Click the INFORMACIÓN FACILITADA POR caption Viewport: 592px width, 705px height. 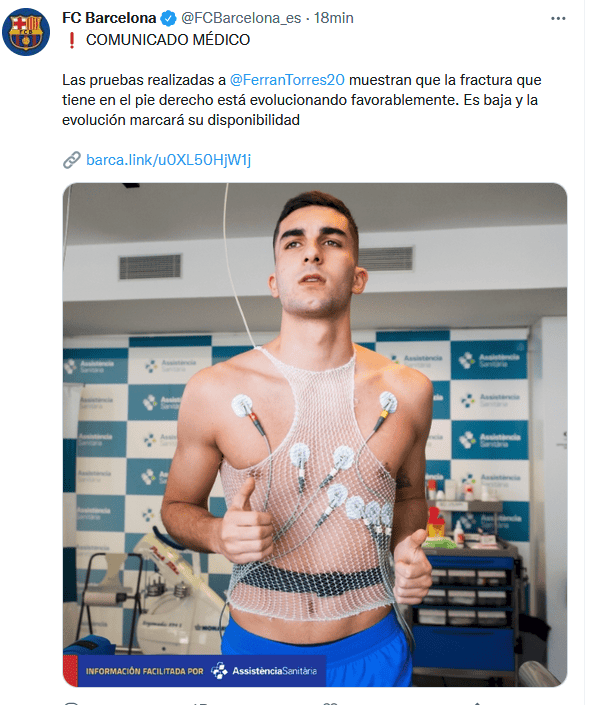tap(144, 671)
